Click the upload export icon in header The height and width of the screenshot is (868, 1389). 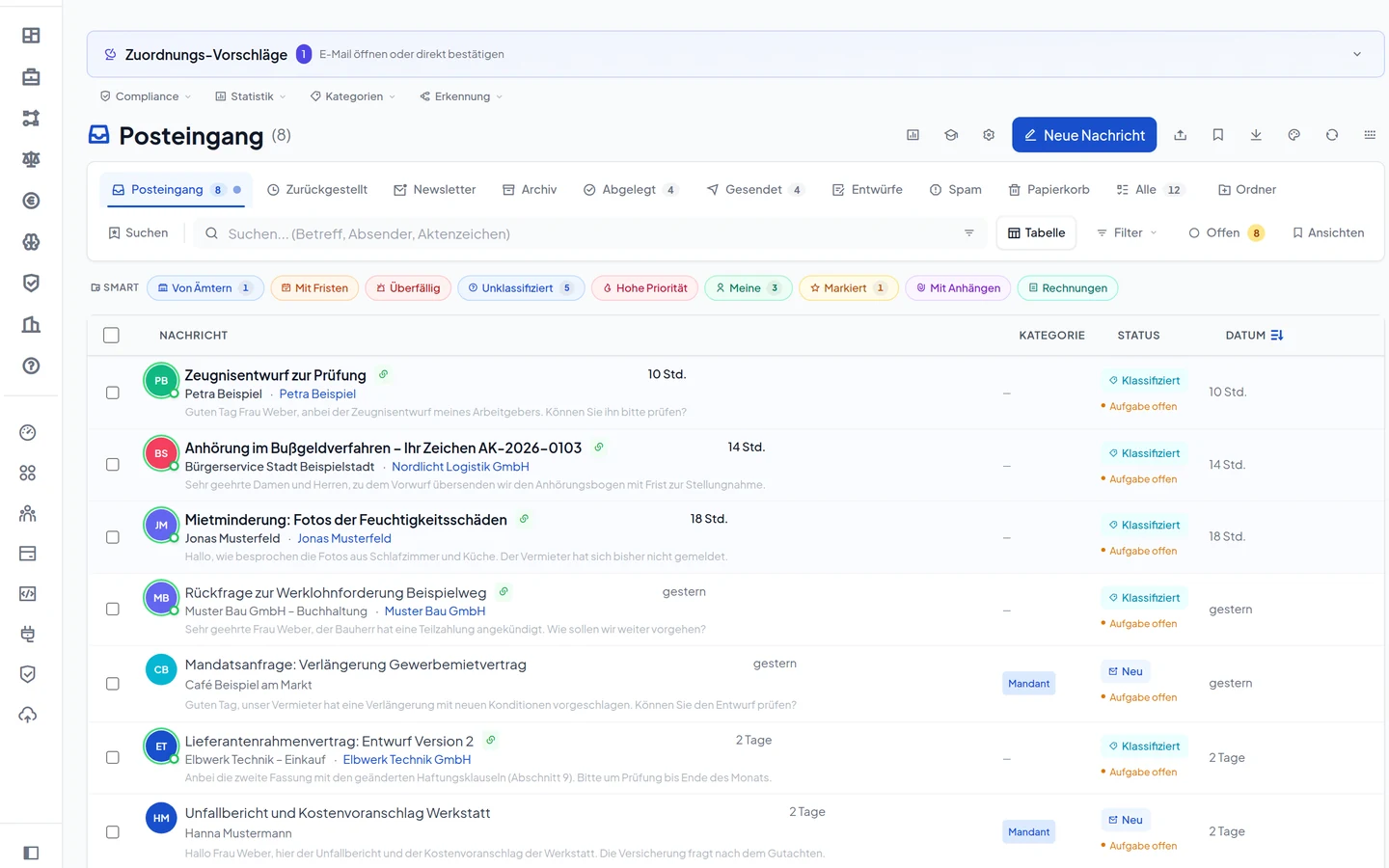(1180, 135)
